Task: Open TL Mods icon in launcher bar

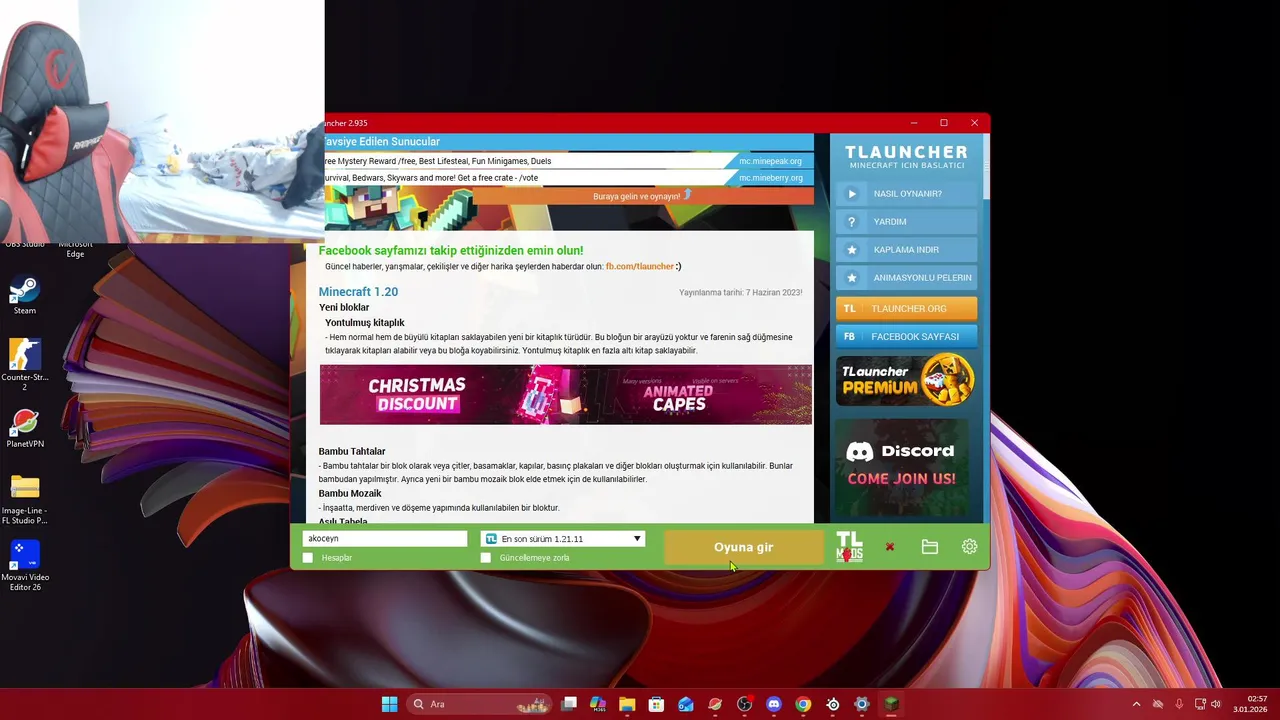Action: (849, 547)
